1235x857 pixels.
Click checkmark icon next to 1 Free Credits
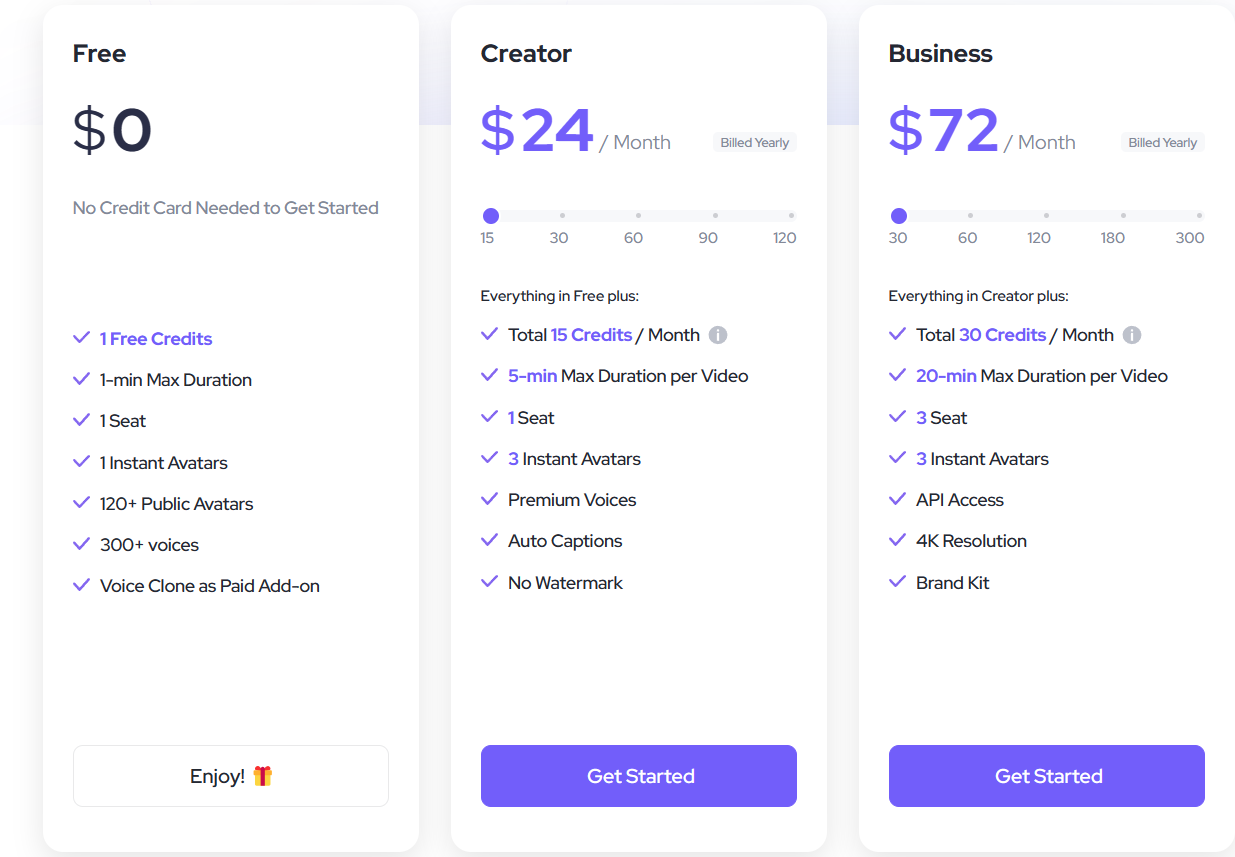(82, 338)
